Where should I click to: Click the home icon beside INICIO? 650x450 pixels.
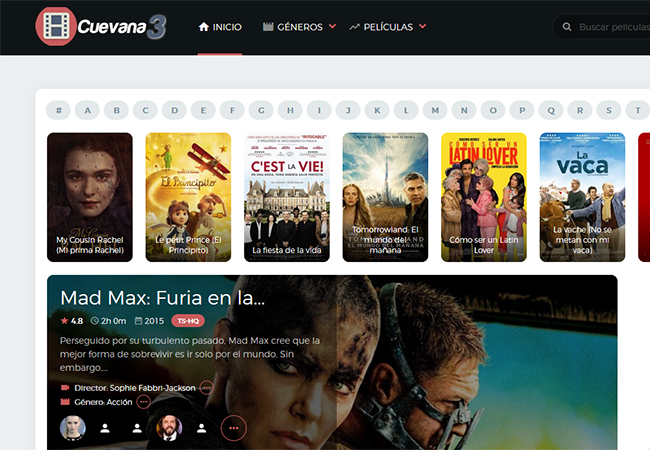pyautogui.click(x=204, y=27)
